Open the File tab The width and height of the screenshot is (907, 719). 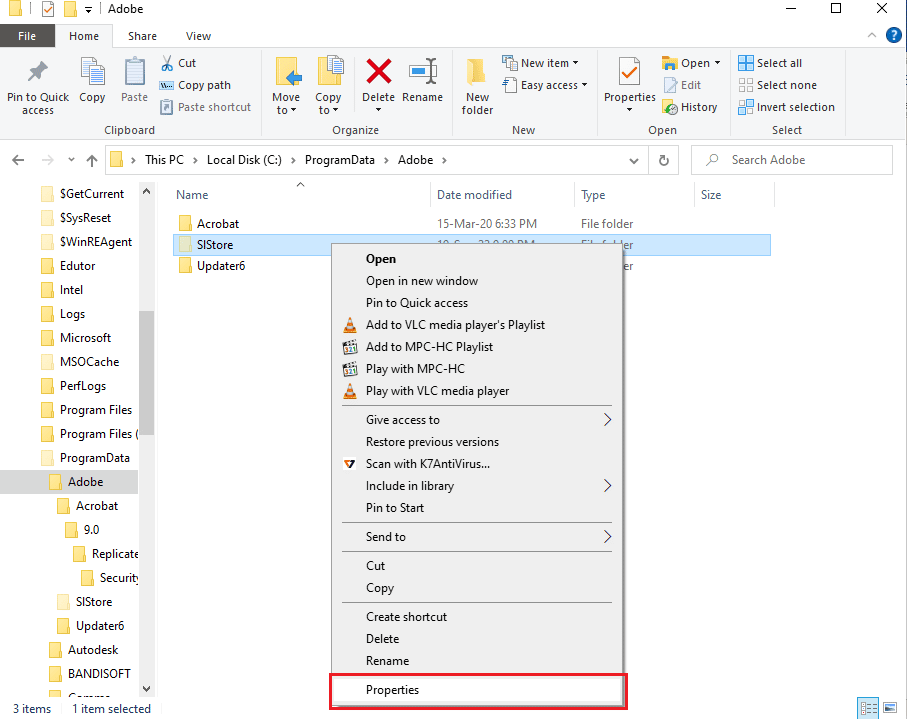27,36
